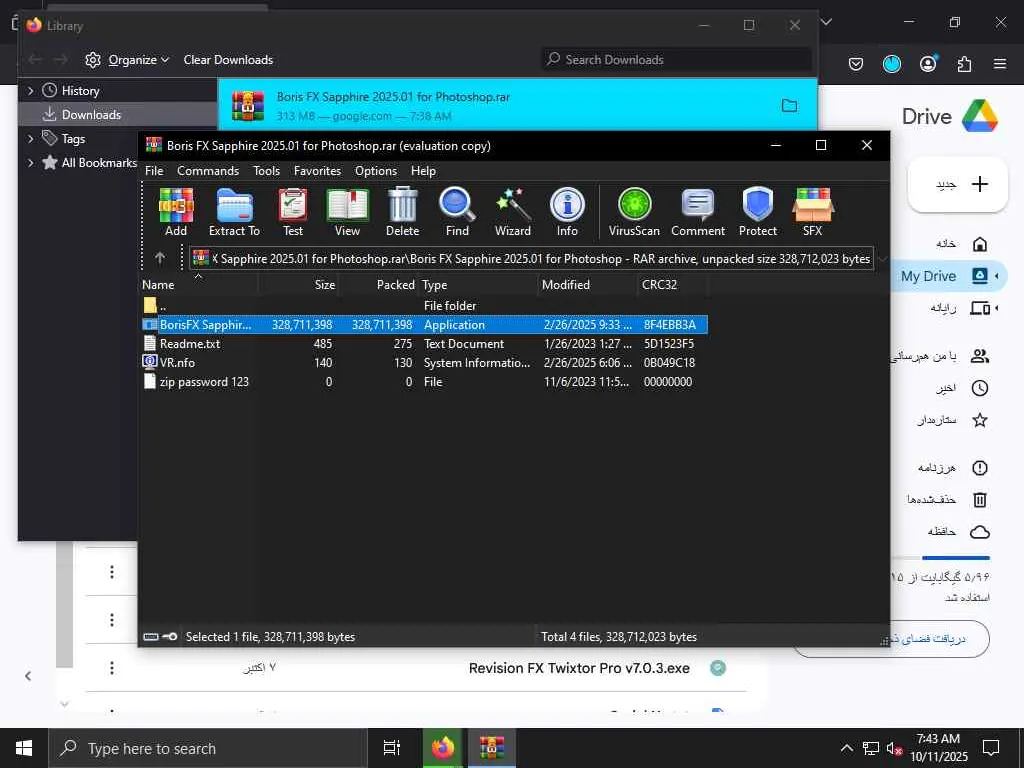Open WinRAR File menu
This screenshot has height=768, width=1024.
pyautogui.click(x=154, y=170)
